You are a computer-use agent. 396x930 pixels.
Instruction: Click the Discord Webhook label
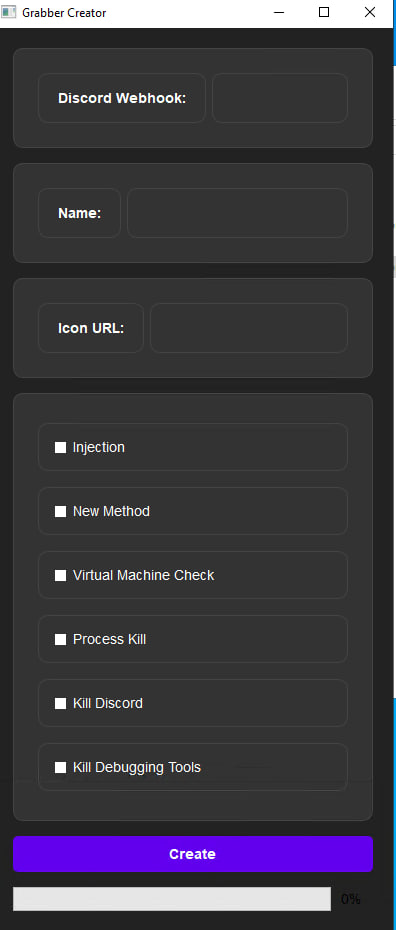click(x=122, y=98)
